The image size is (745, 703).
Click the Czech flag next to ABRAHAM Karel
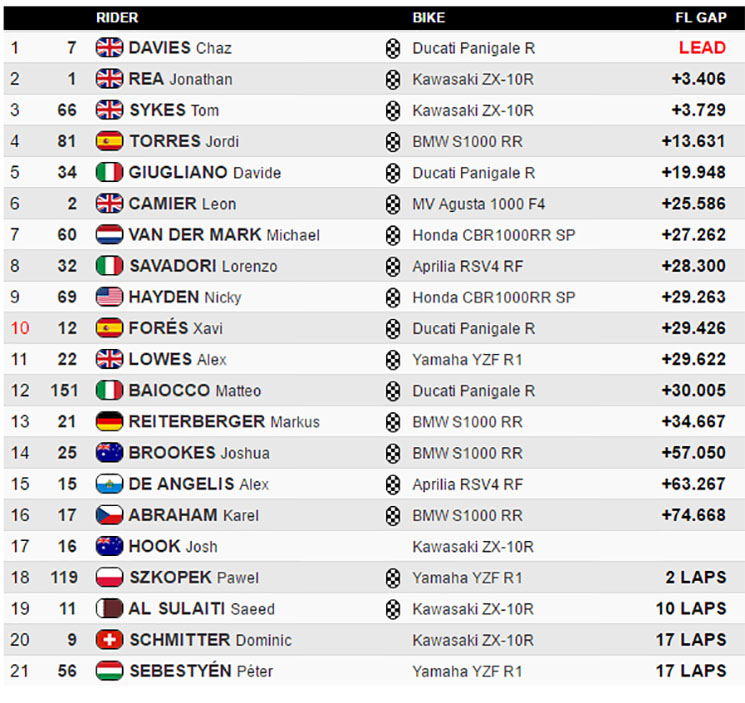click(x=109, y=515)
